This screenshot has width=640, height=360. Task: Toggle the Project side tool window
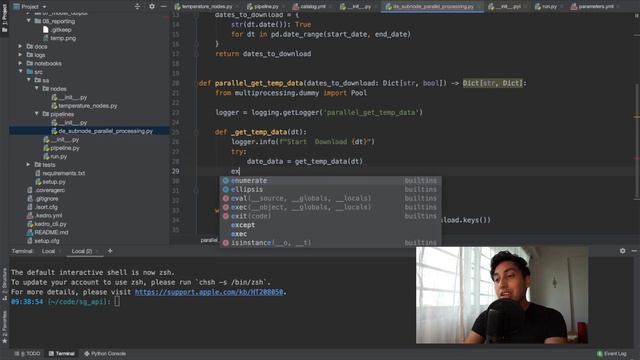4,18
